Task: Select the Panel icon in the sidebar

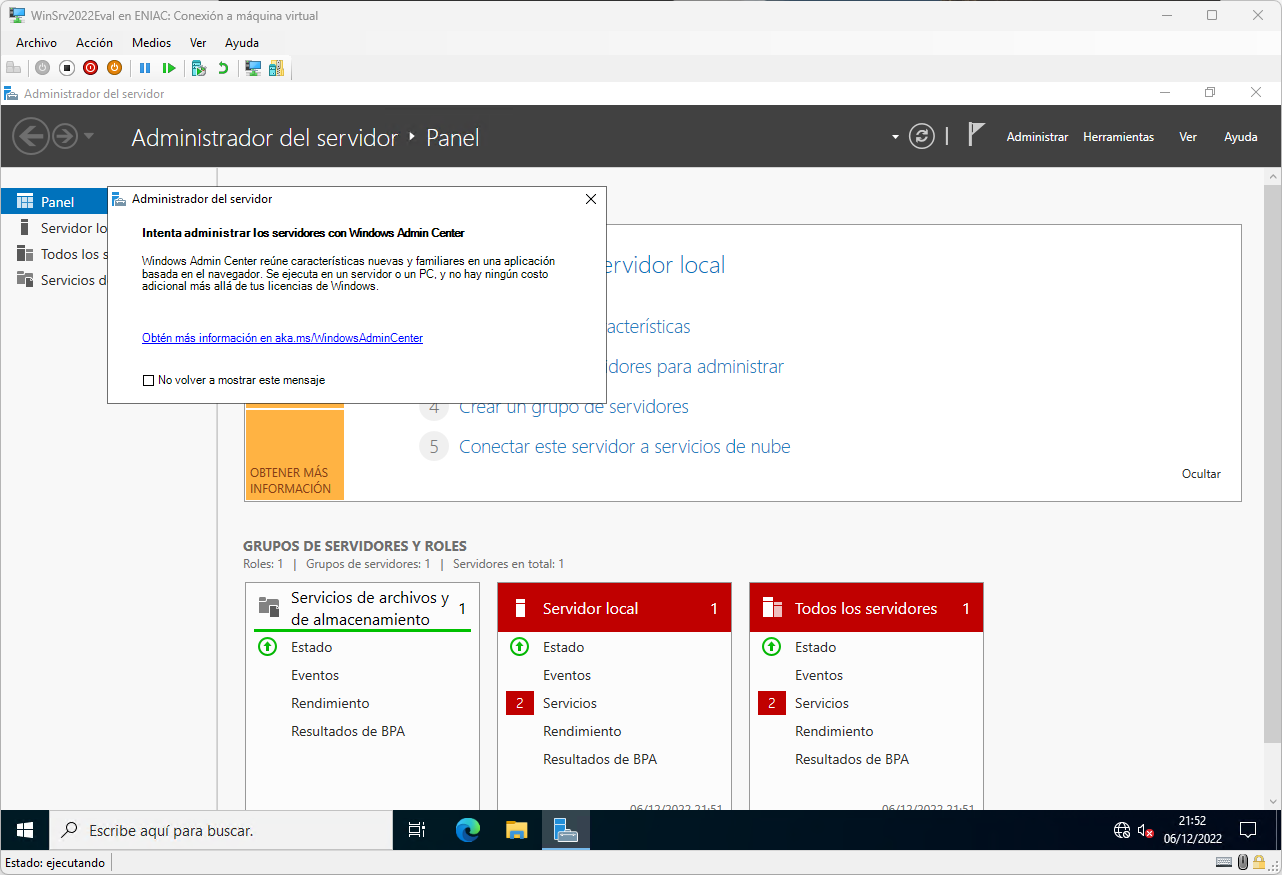Action: pyautogui.click(x=25, y=202)
